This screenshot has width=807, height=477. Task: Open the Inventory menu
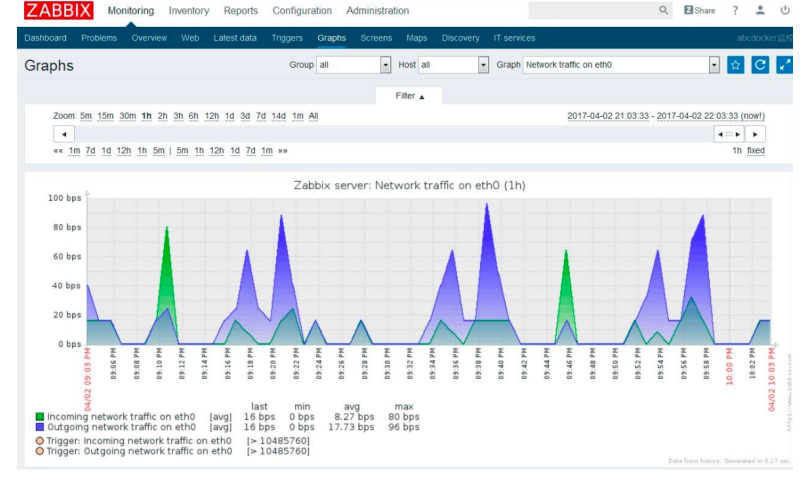pos(189,11)
